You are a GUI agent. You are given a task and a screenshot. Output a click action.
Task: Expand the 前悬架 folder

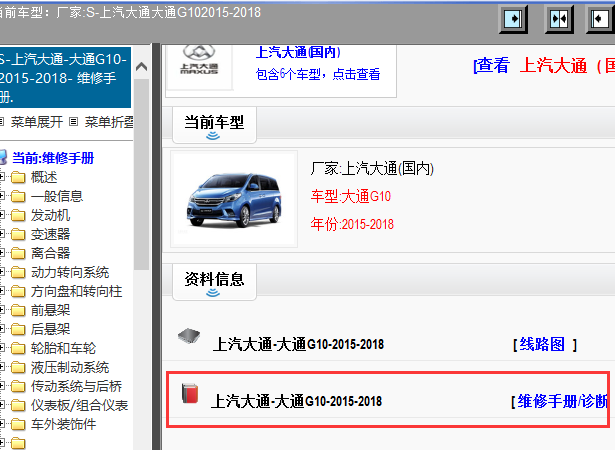2,310
